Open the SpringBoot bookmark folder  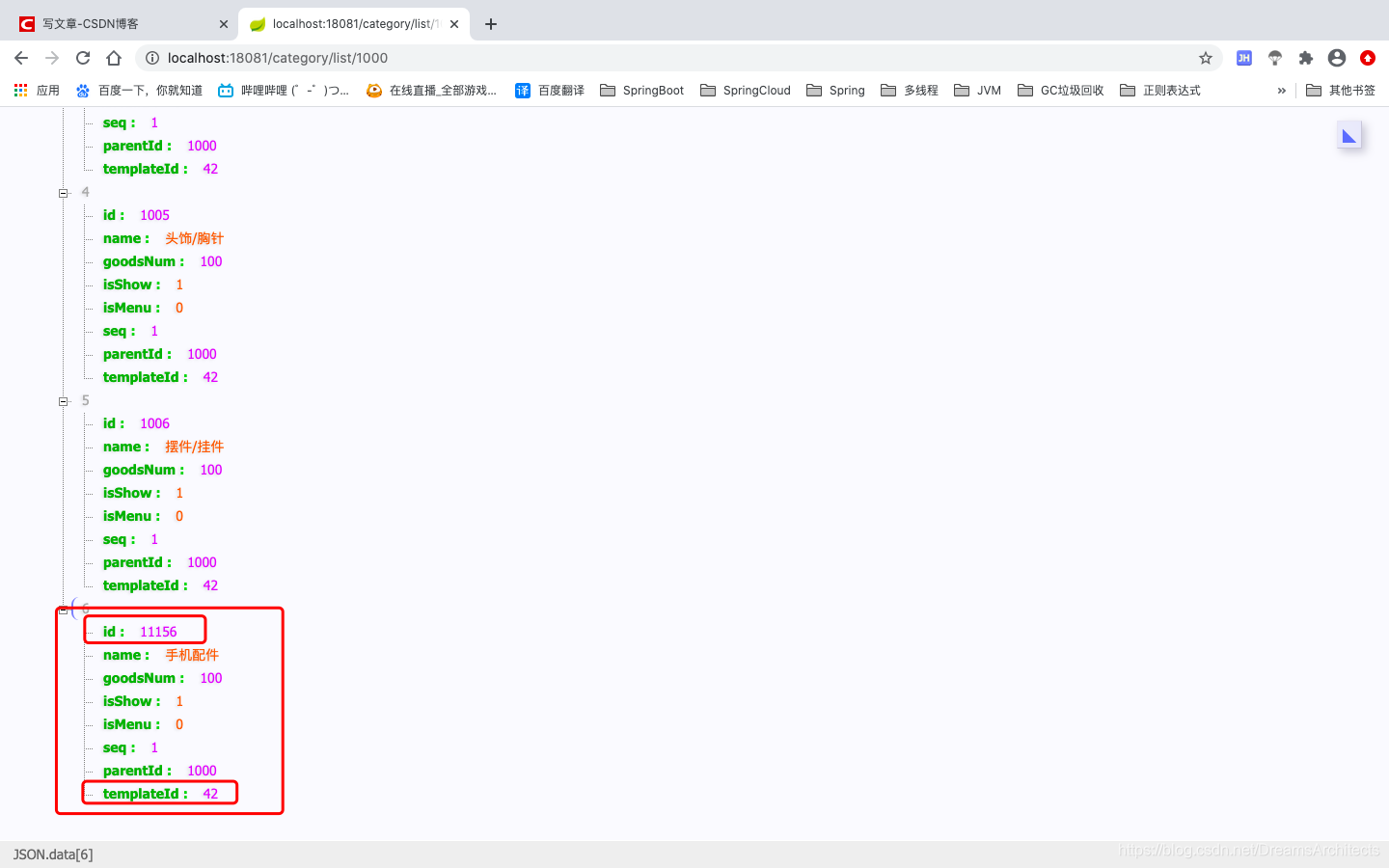pos(641,90)
